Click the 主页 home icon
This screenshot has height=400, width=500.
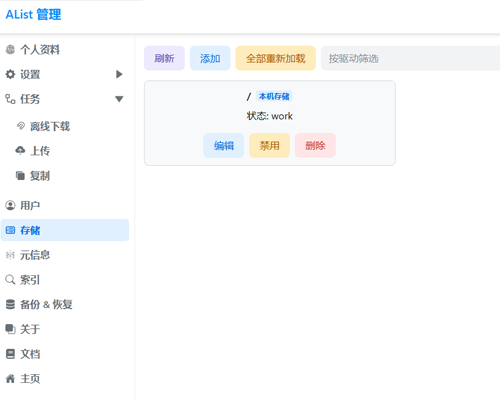10,379
